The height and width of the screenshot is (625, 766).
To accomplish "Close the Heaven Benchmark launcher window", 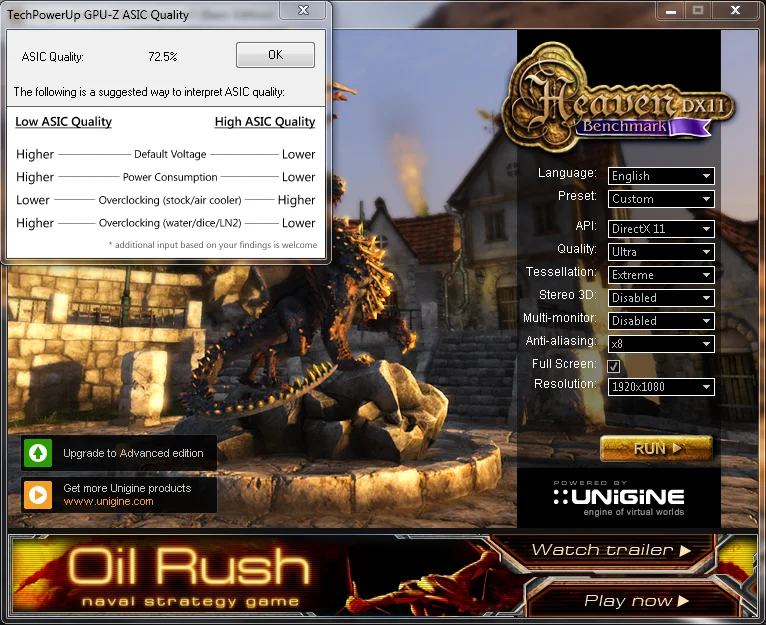I will pyautogui.click(x=735, y=10).
